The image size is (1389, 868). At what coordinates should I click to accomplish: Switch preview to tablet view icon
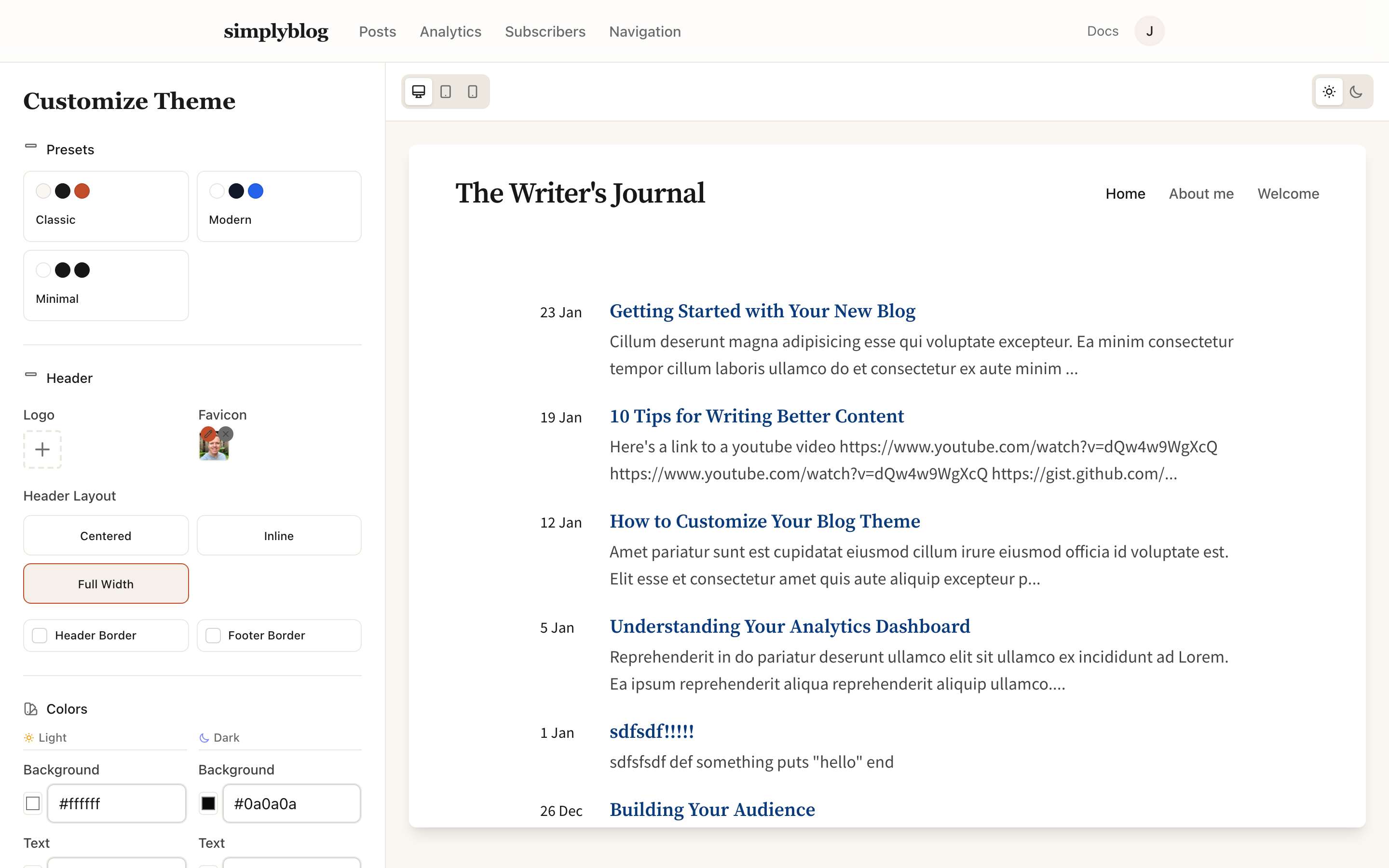click(x=446, y=92)
